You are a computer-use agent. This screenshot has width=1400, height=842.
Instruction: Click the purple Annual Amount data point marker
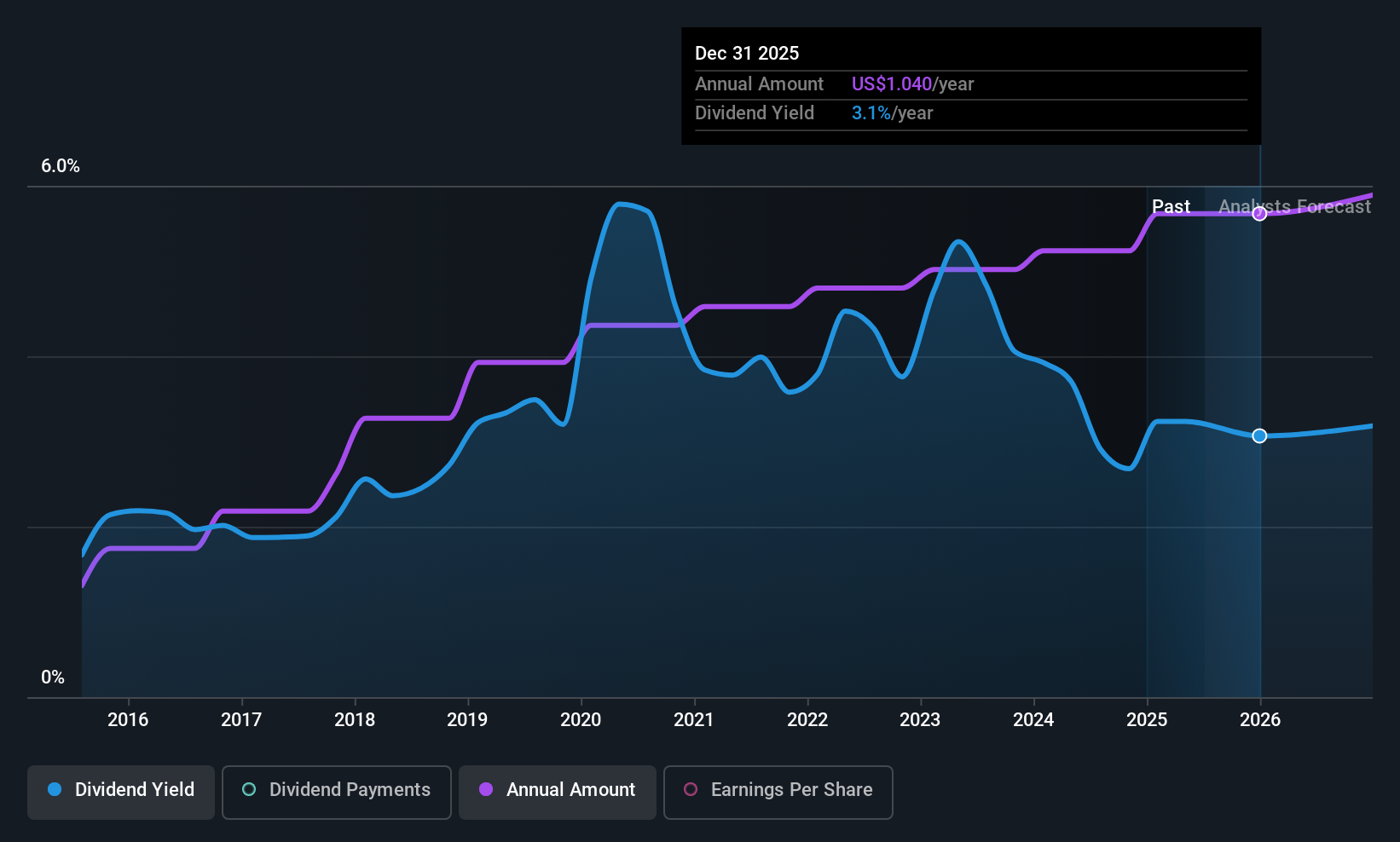coord(1260,214)
